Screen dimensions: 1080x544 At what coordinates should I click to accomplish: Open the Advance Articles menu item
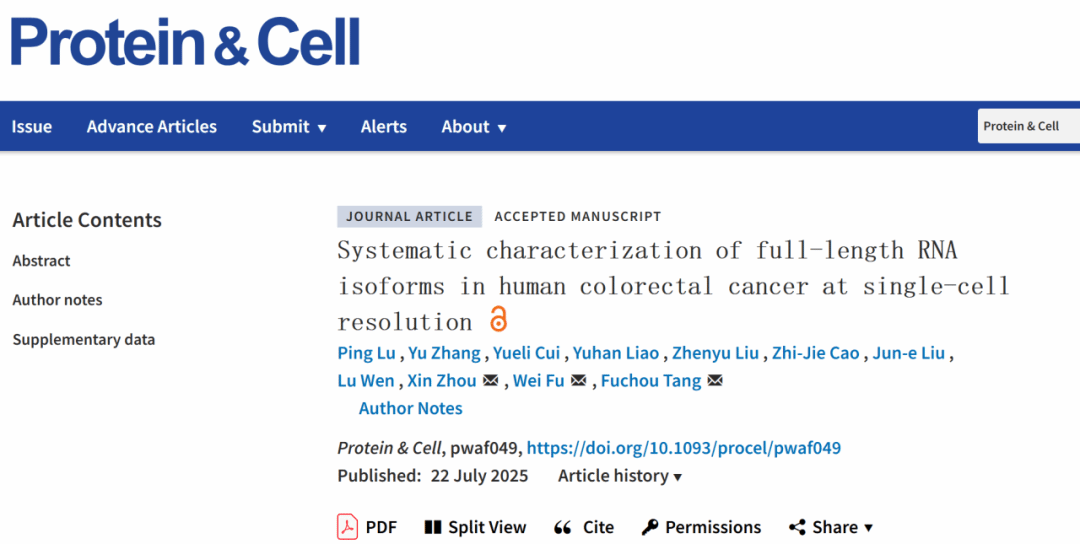(x=152, y=127)
